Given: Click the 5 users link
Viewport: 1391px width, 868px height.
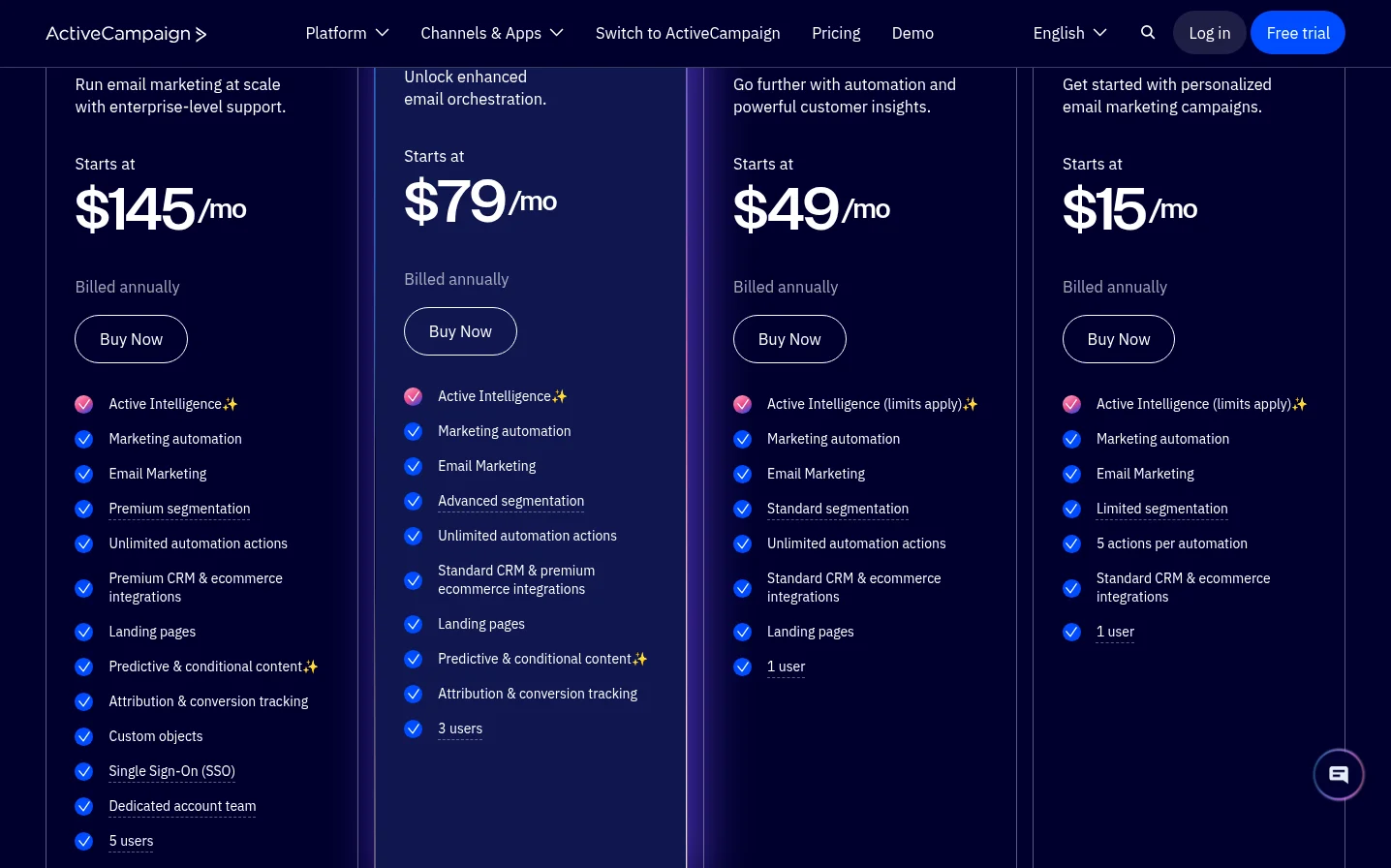Looking at the screenshot, I should click(x=131, y=841).
